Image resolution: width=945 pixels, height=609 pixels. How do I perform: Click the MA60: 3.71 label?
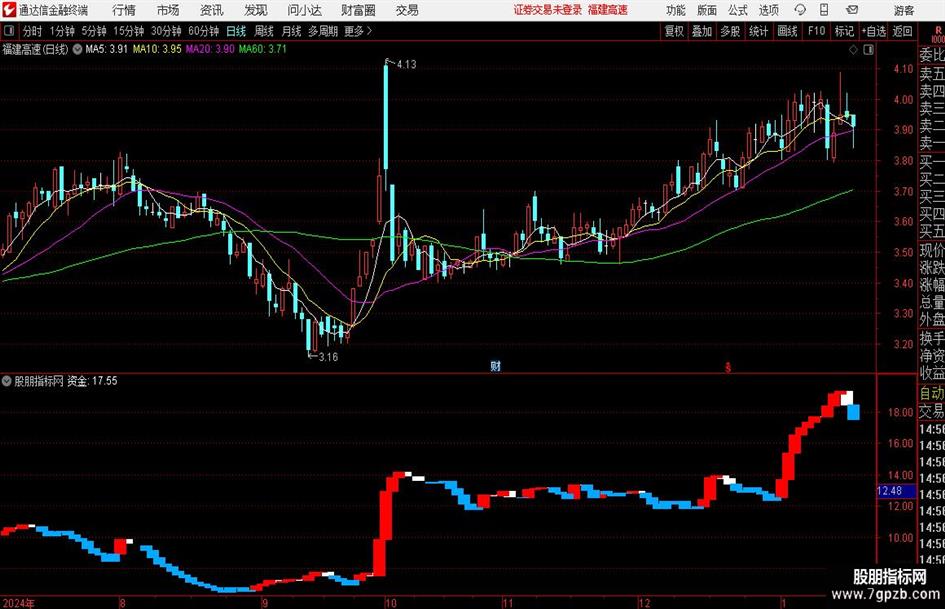(263, 49)
